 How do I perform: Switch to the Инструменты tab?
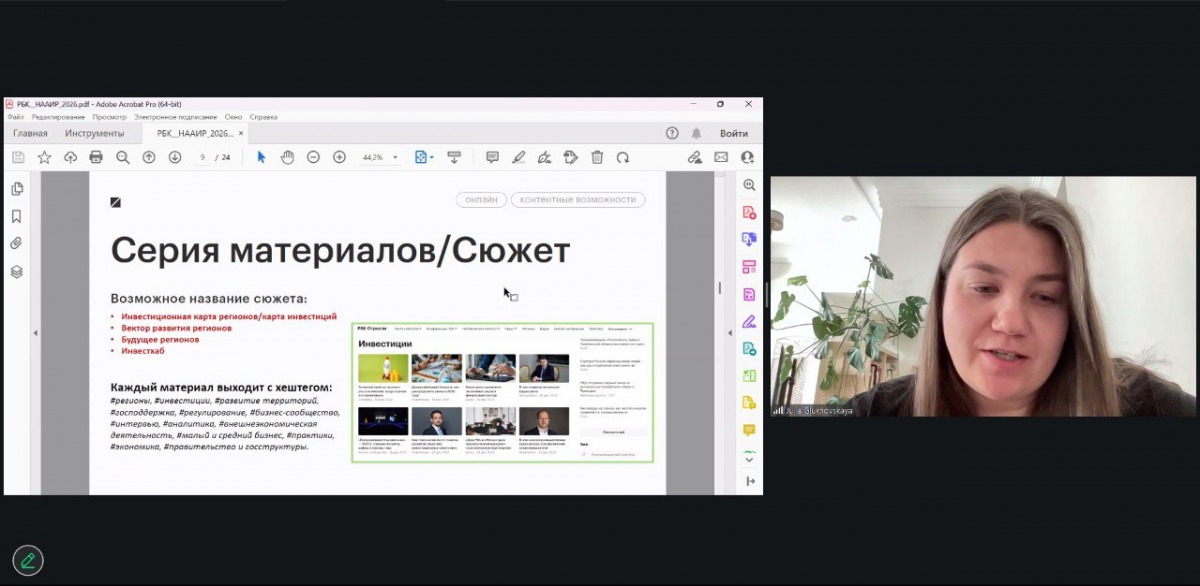tap(95, 133)
